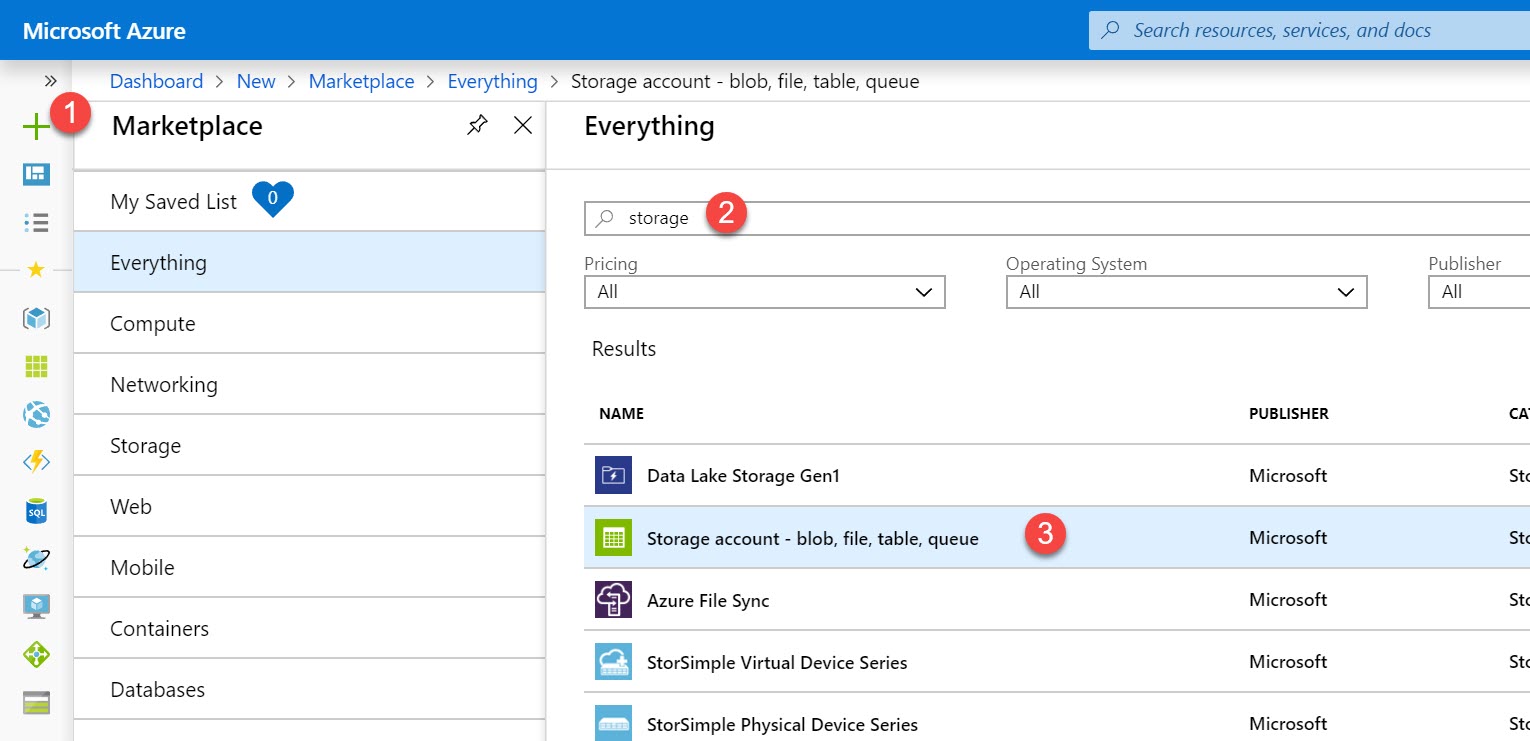Click the Azure File Sync icon
This screenshot has height=741, width=1530.
[x=613, y=599]
